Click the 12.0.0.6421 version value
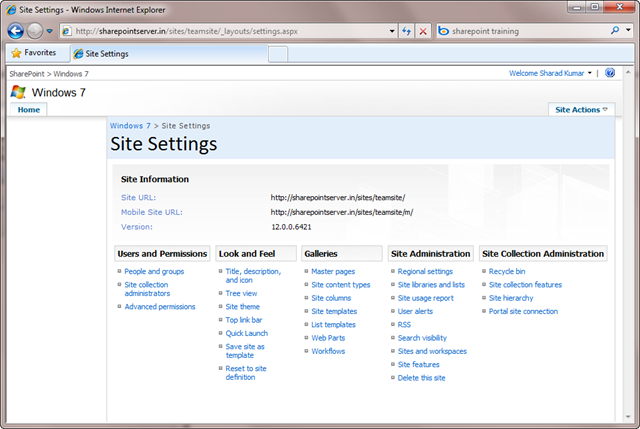 (291, 227)
